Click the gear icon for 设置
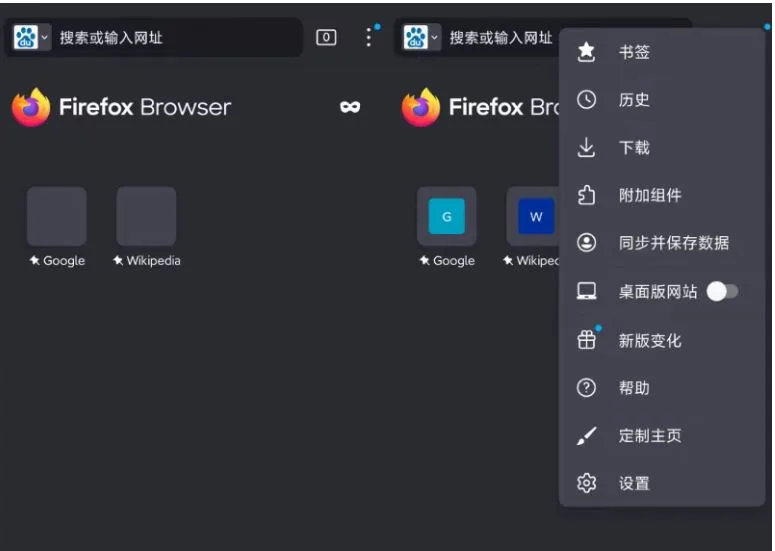This screenshot has width=775, height=551. click(587, 484)
